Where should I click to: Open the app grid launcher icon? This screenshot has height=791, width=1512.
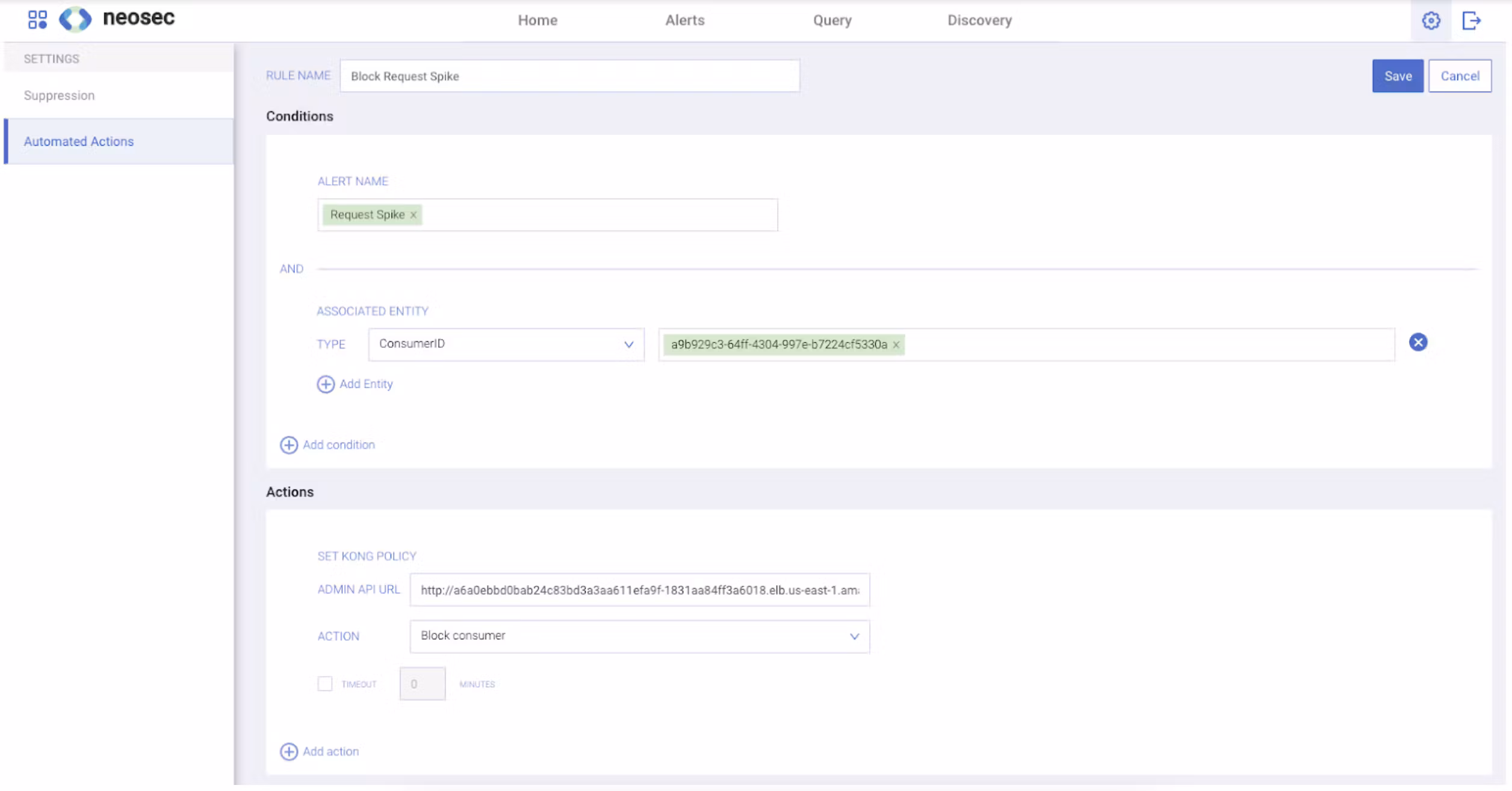[x=37, y=19]
